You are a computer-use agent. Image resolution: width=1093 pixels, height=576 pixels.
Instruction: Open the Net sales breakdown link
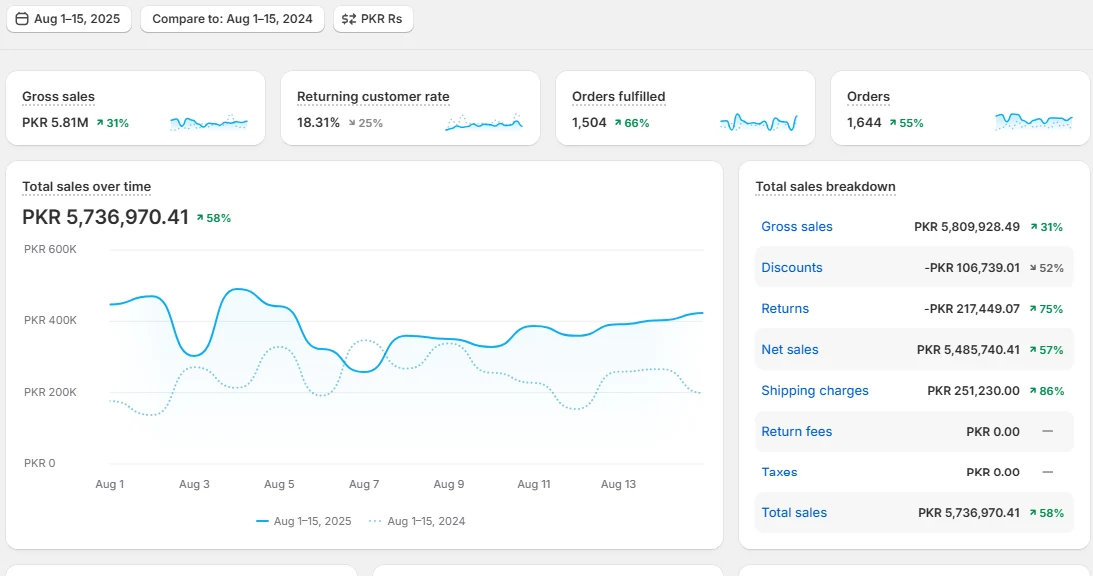tap(790, 350)
